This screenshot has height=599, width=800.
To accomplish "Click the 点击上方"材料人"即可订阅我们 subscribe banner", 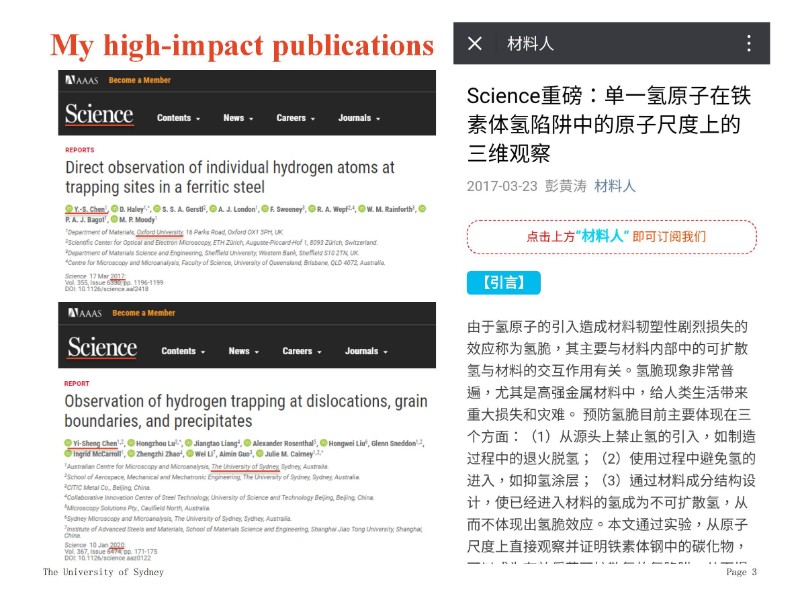I will coord(612,237).
